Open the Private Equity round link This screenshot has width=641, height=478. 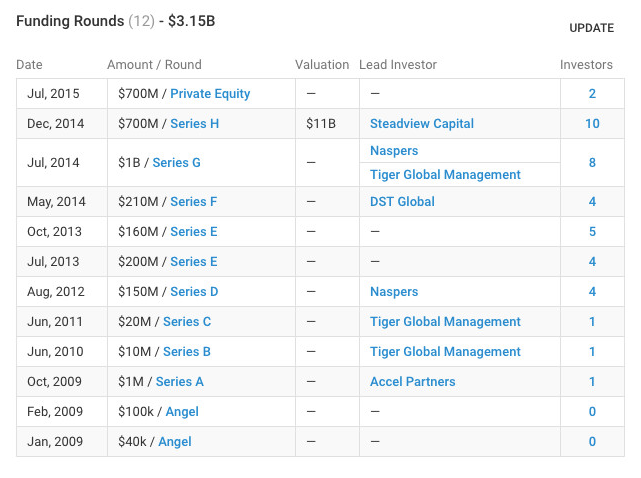coord(210,94)
